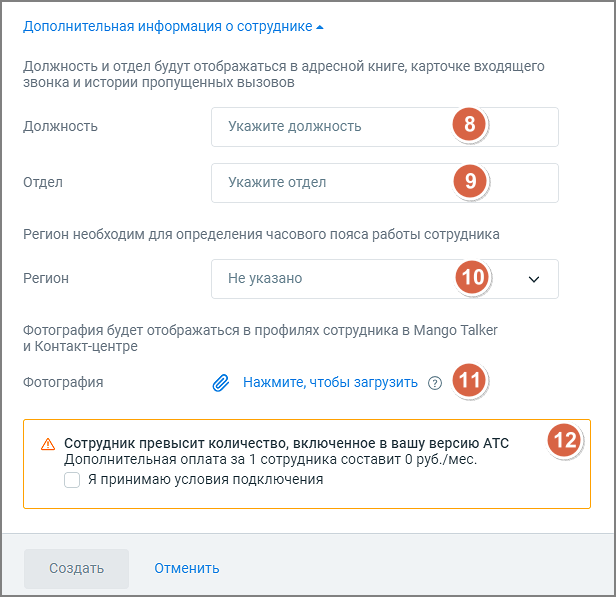The width and height of the screenshot is (616, 597).
Task: Click 'Нажмите, чтобы загрузить' link
Action: tap(330, 382)
